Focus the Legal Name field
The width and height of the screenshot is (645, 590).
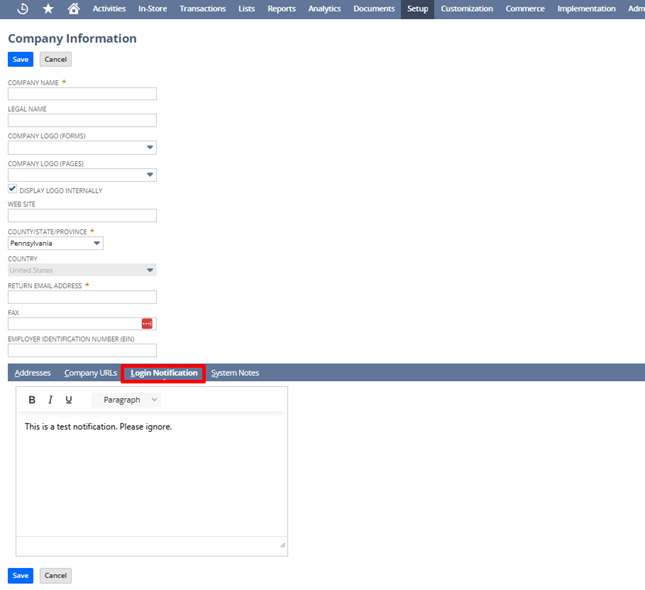pyautogui.click(x=82, y=120)
